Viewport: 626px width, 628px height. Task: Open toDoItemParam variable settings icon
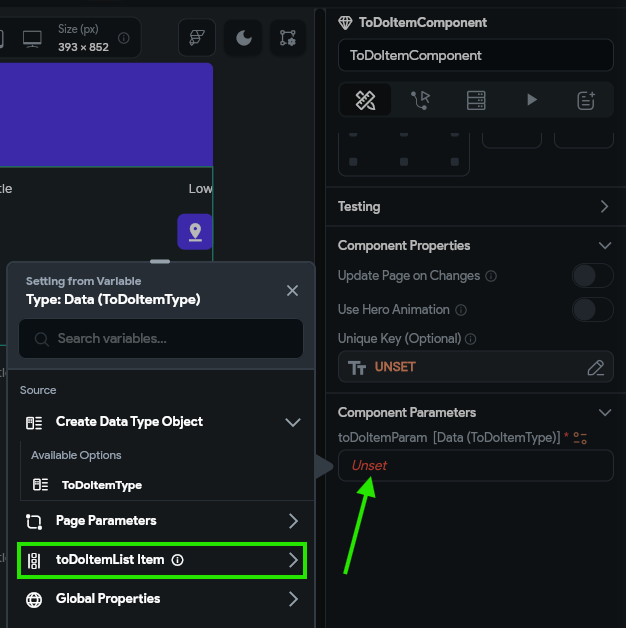(580, 438)
